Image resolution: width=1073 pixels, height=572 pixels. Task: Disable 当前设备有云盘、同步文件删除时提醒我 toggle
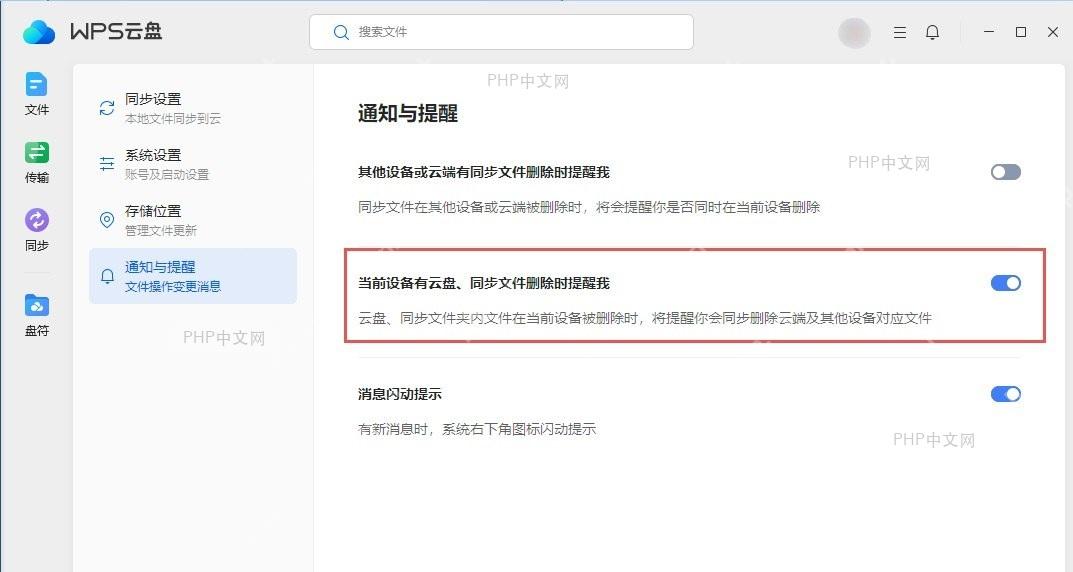(1005, 283)
